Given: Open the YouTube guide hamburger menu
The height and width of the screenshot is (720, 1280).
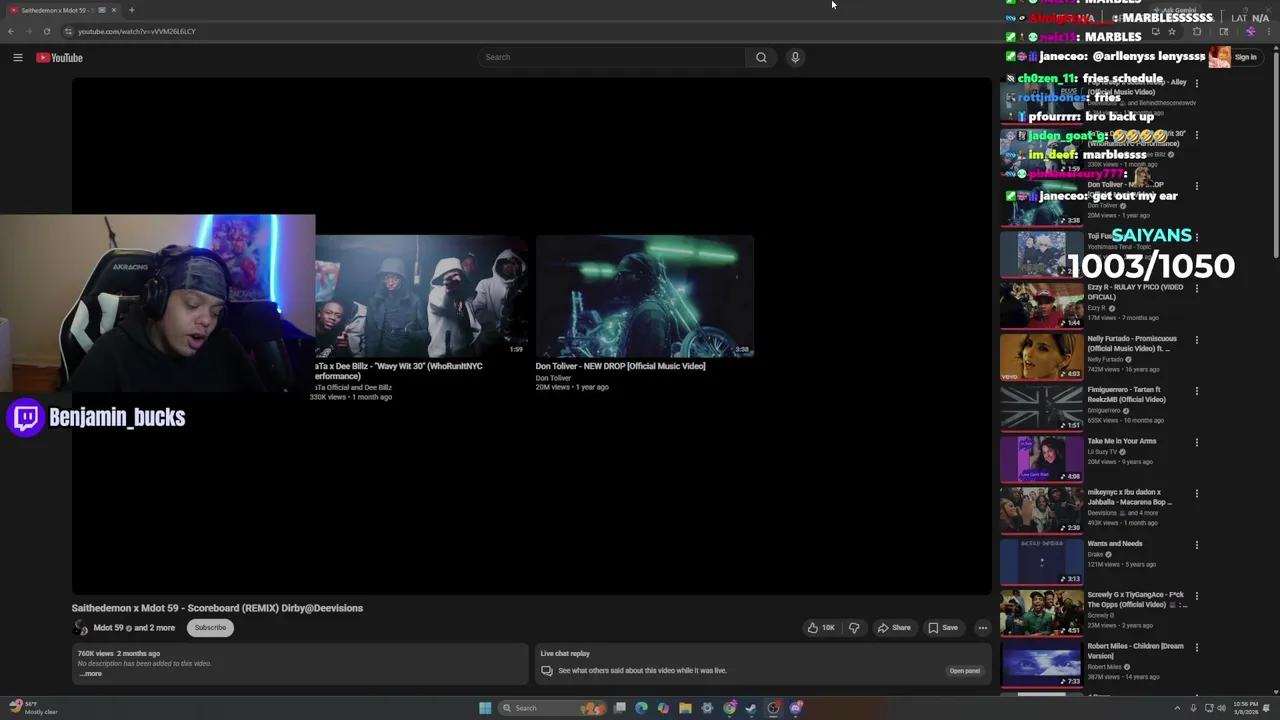Looking at the screenshot, I should pyautogui.click(x=17, y=57).
